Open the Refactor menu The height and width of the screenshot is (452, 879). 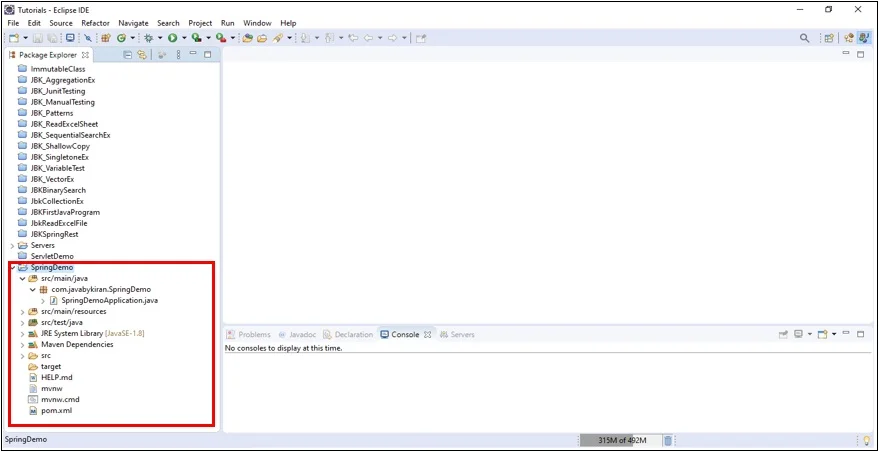click(x=95, y=23)
